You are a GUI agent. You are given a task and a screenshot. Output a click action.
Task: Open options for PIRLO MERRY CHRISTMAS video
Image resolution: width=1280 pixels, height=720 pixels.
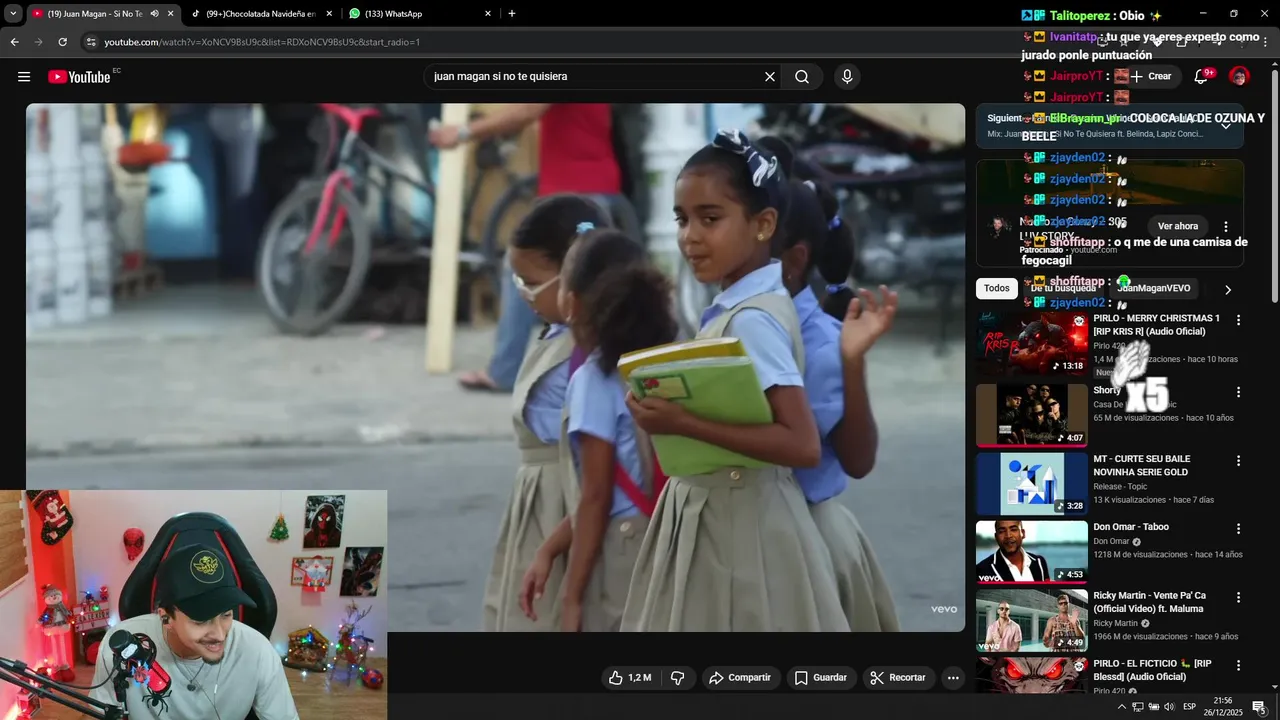tap(1239, 321)
